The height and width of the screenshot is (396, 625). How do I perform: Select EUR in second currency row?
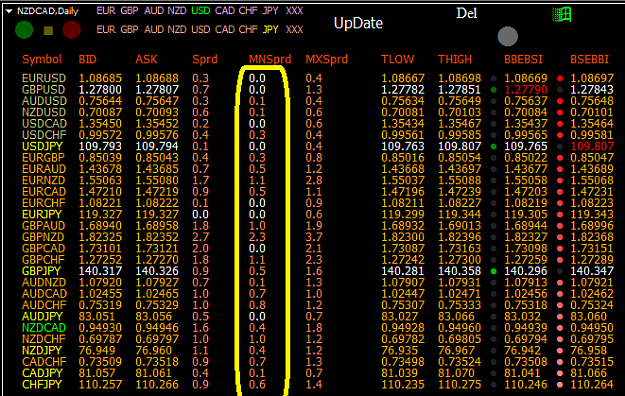(106, 30)
